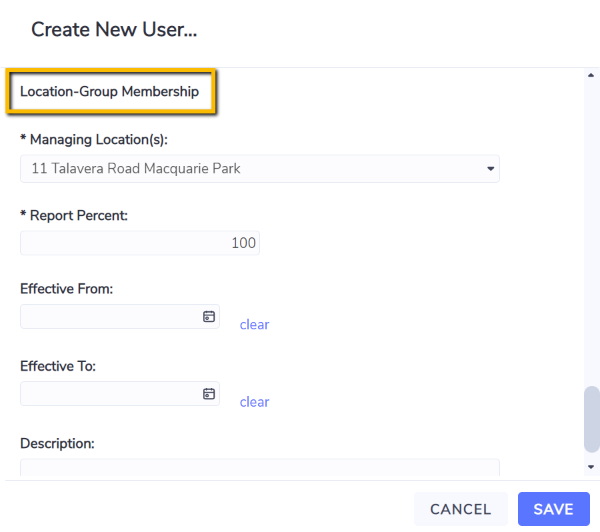
Task: Click into the Description text box
Action: click(x=260, y=467)
